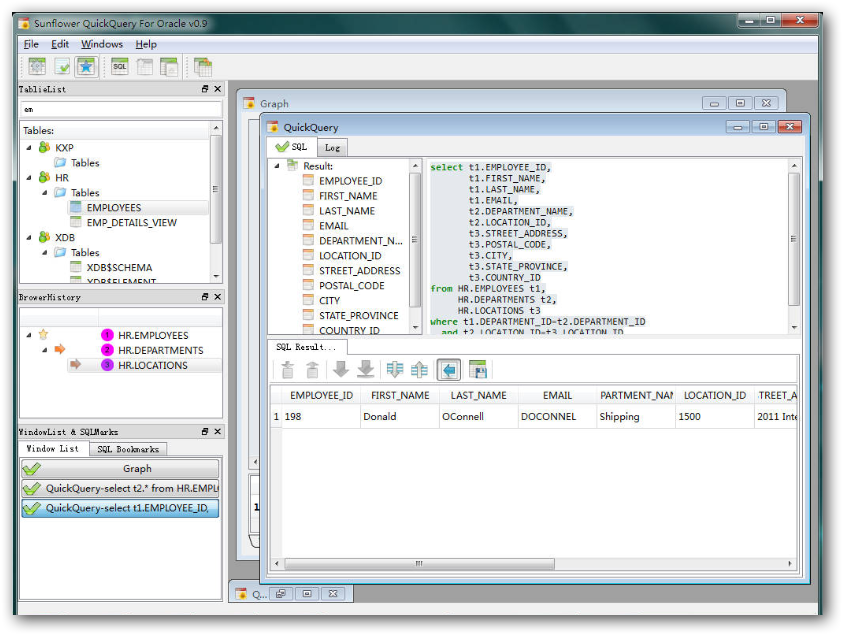
Task: Float the TableList panel
Action: [x=205, y=89]
